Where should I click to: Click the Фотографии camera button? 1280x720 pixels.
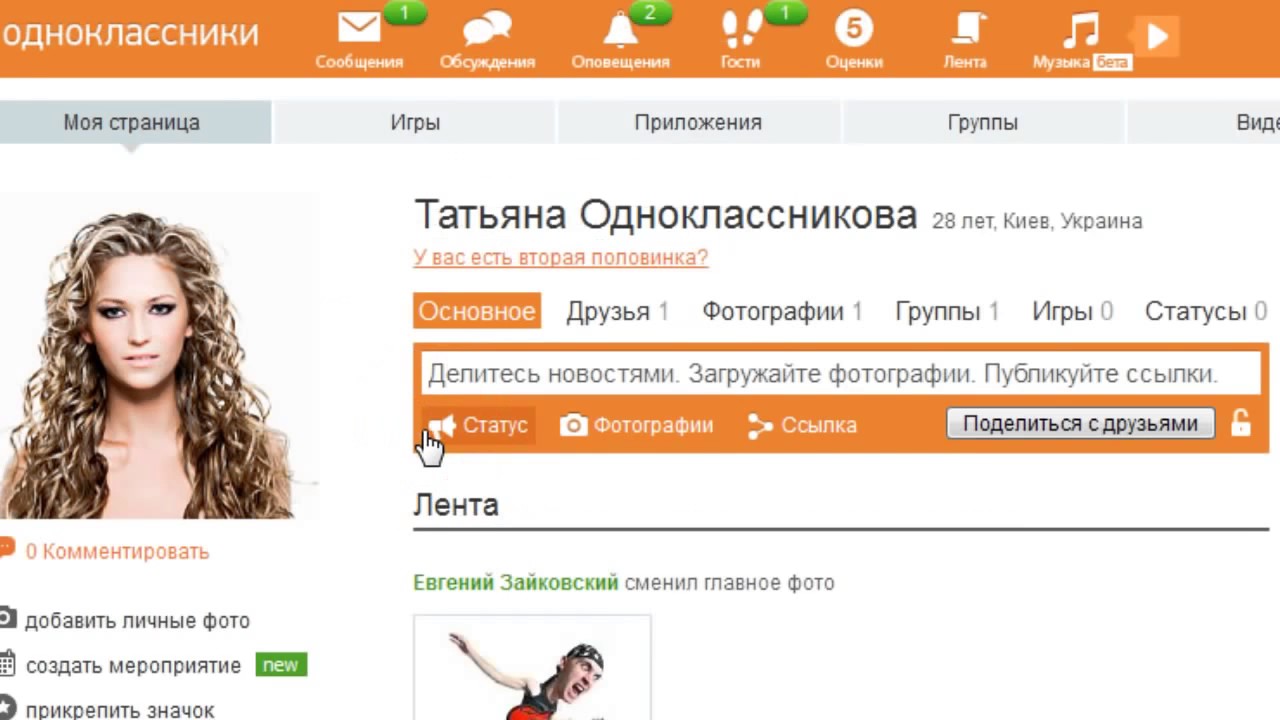(636, 425)
